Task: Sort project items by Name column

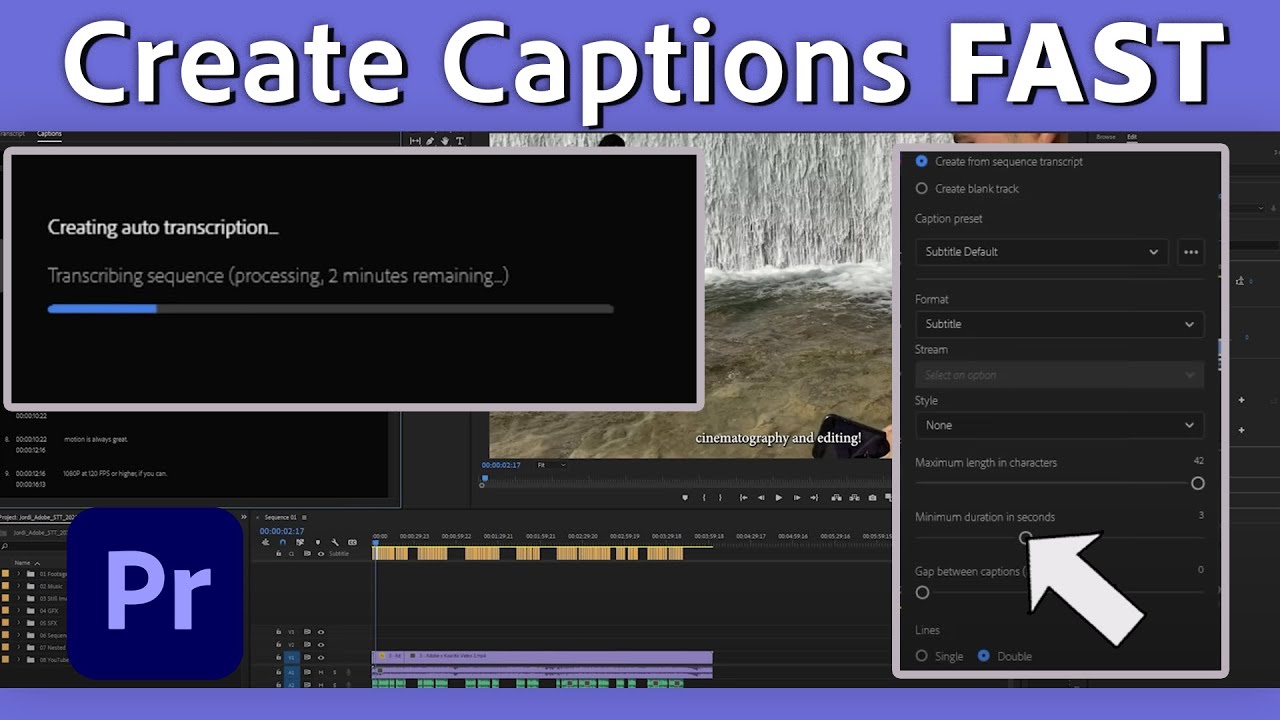Action: click(x=22, y=563)
